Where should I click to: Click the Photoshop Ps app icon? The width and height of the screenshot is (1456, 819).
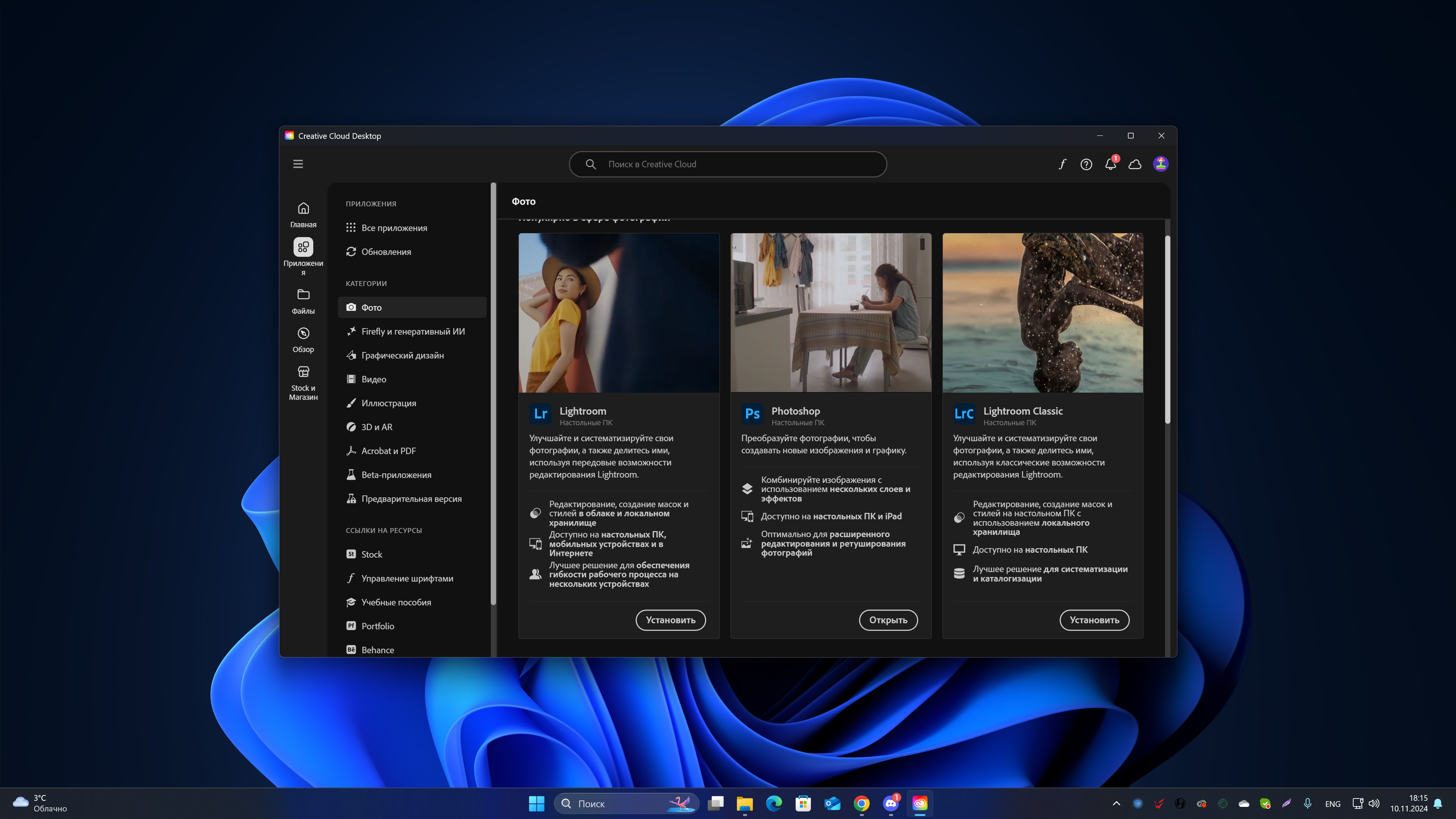click(x=752, y=414)
